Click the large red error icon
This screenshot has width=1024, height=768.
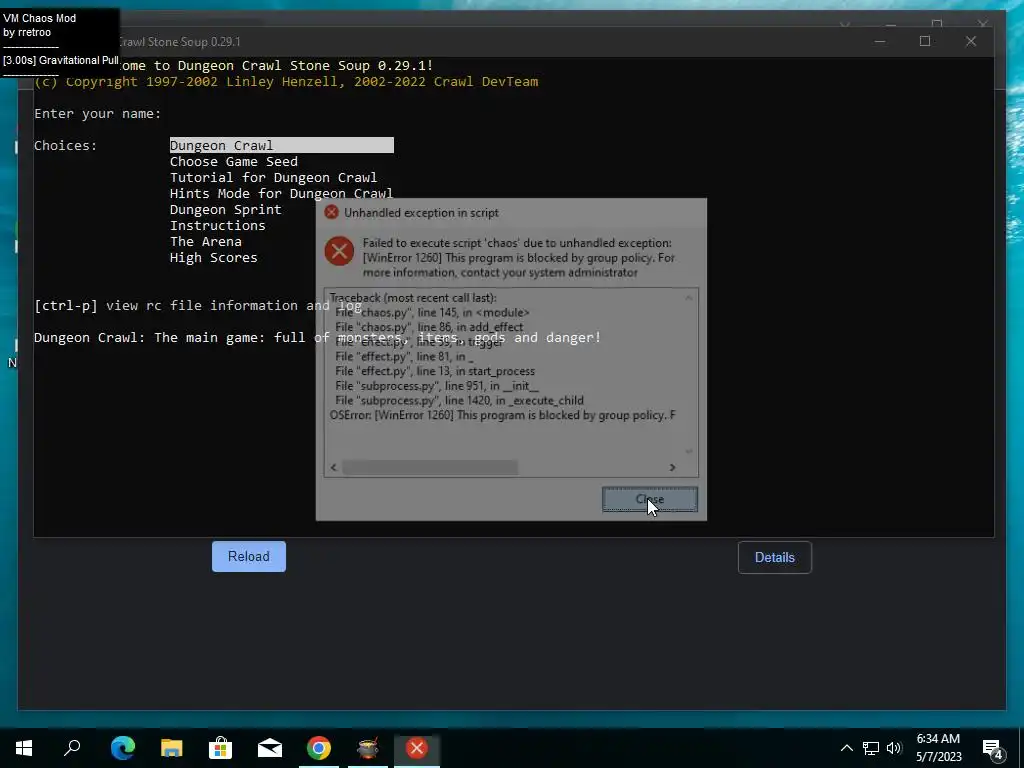point(339,251)
